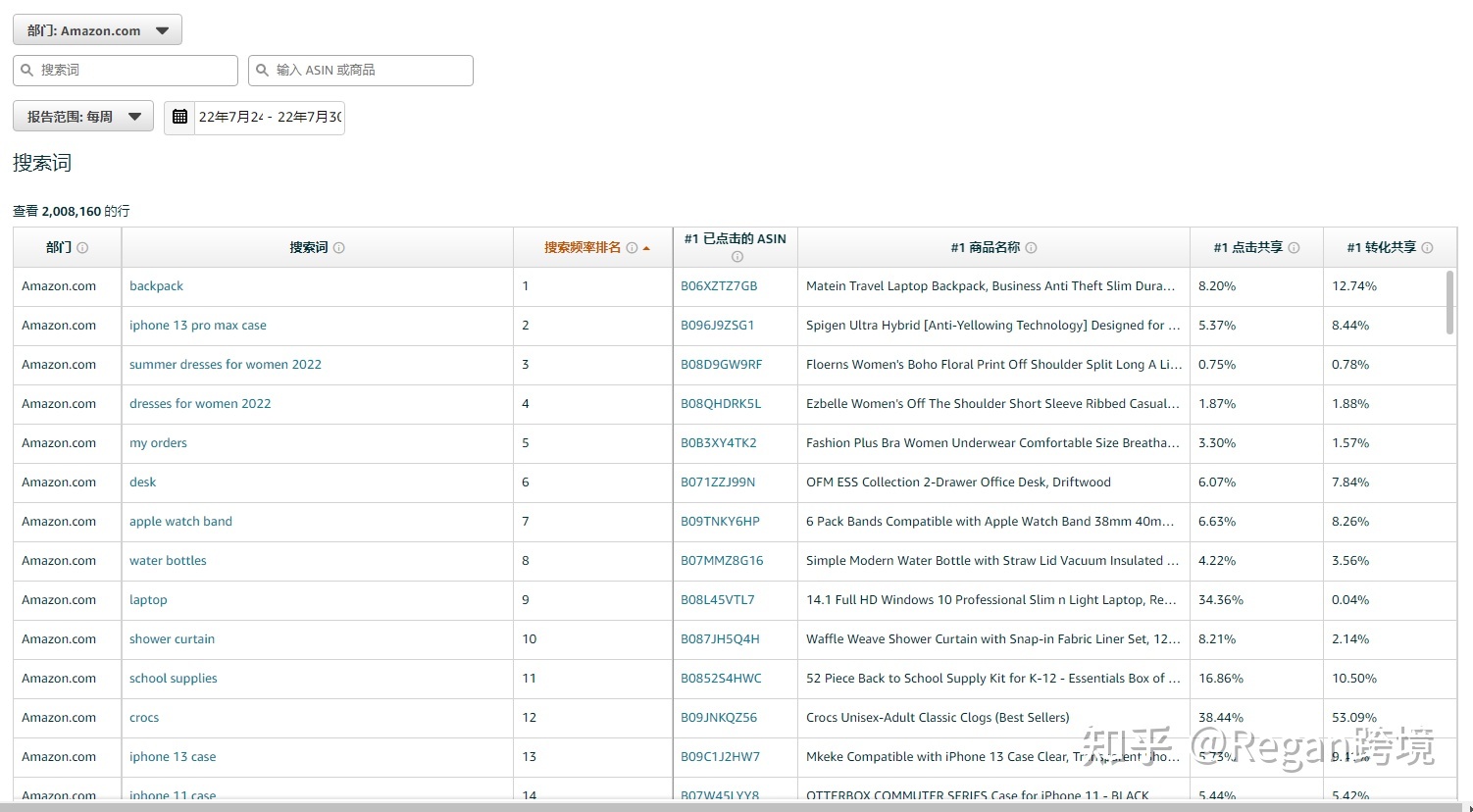Open ASIN link B09JNKQZ56 for crocs
1473x812 pixels.
pyautogui.click(x=718, y=718)
